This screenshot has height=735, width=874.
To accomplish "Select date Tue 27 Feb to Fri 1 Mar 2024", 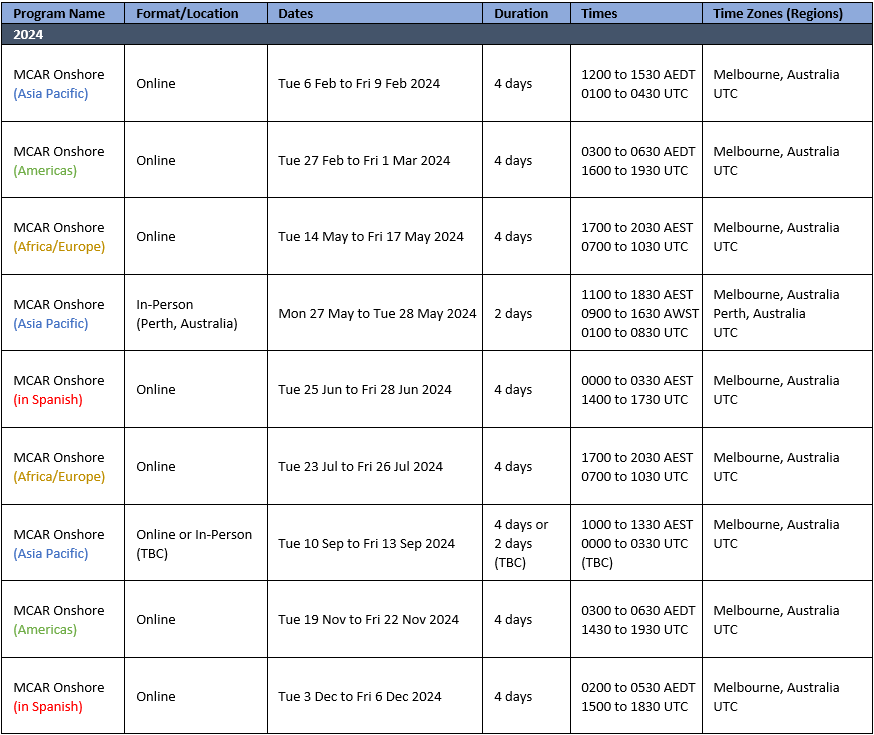I will (x=364, y=160).
